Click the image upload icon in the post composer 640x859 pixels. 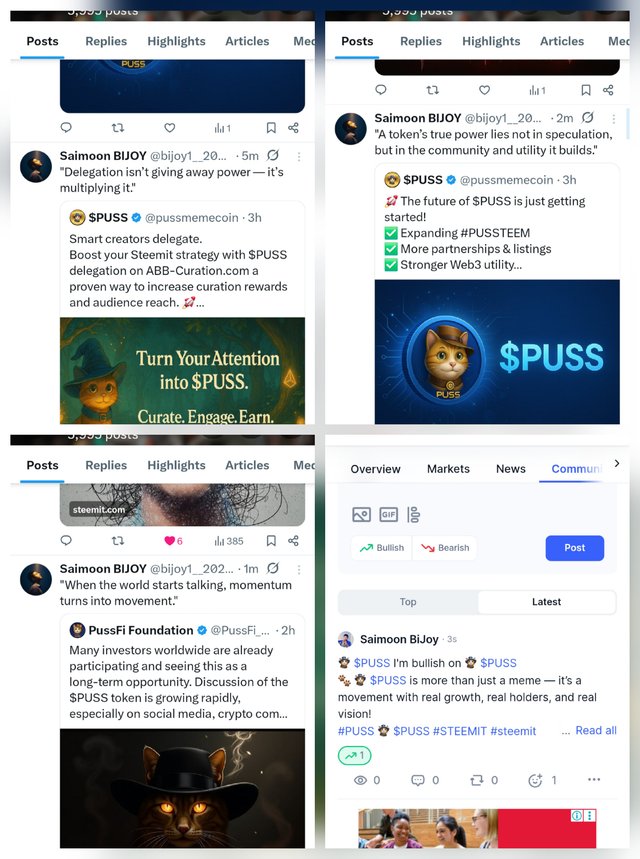click(x=361, y=514)
